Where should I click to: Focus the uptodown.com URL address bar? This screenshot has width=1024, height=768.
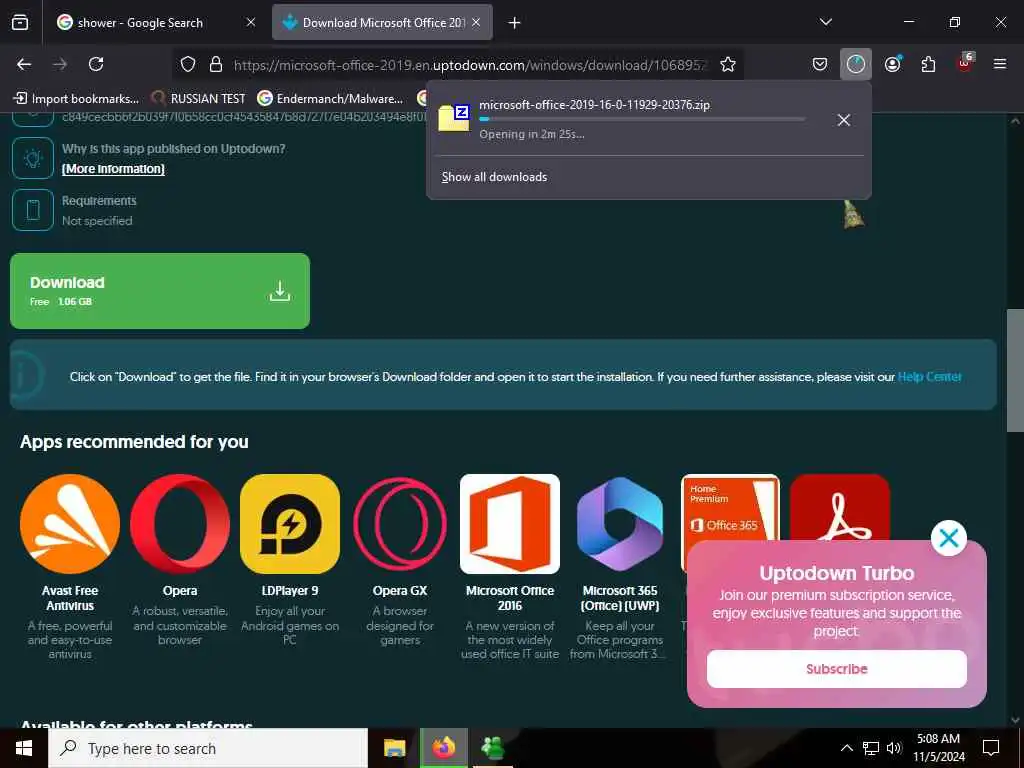click(470, 65)
